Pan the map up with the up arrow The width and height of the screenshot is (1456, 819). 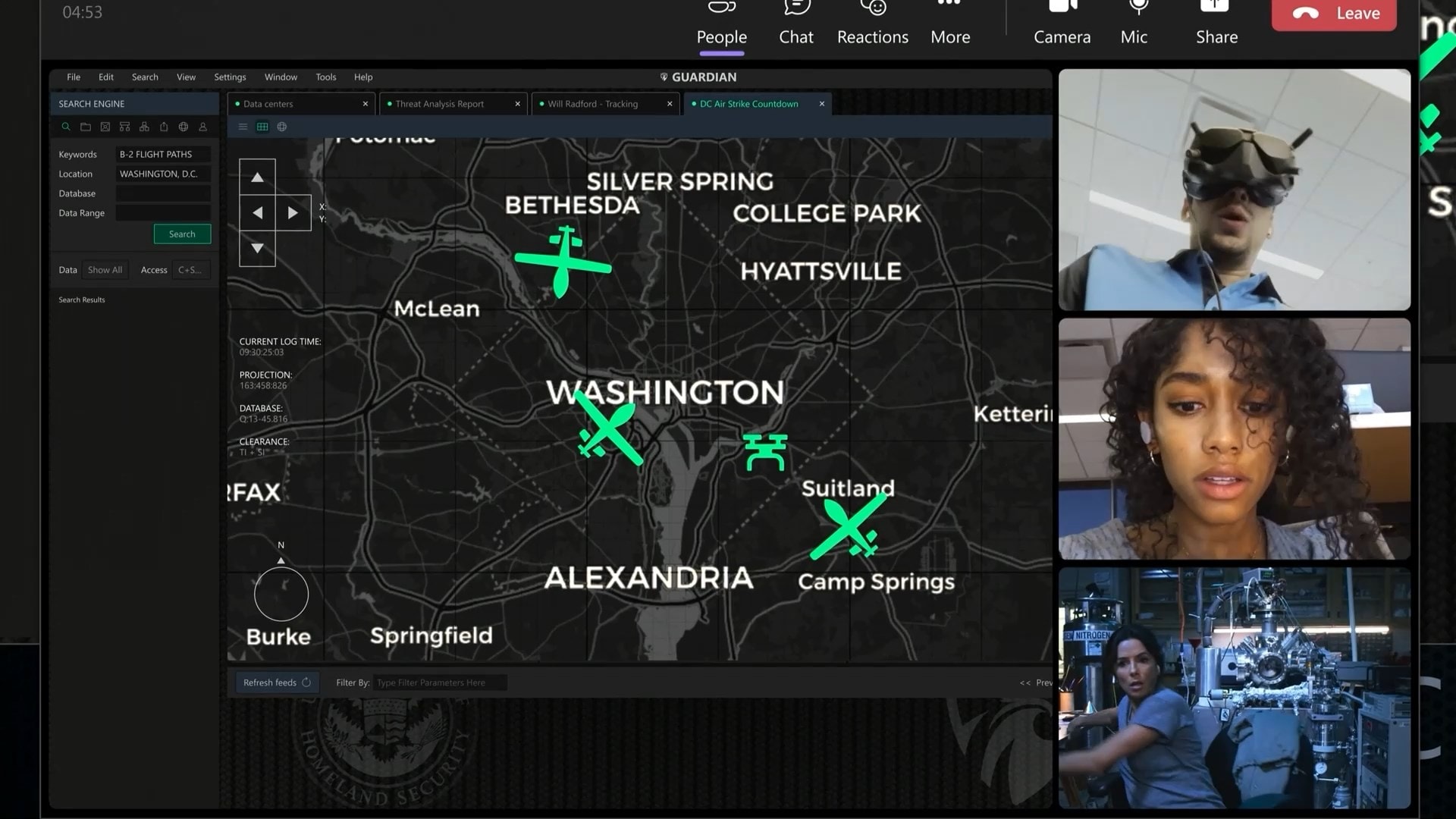click(x=257, y=177)
